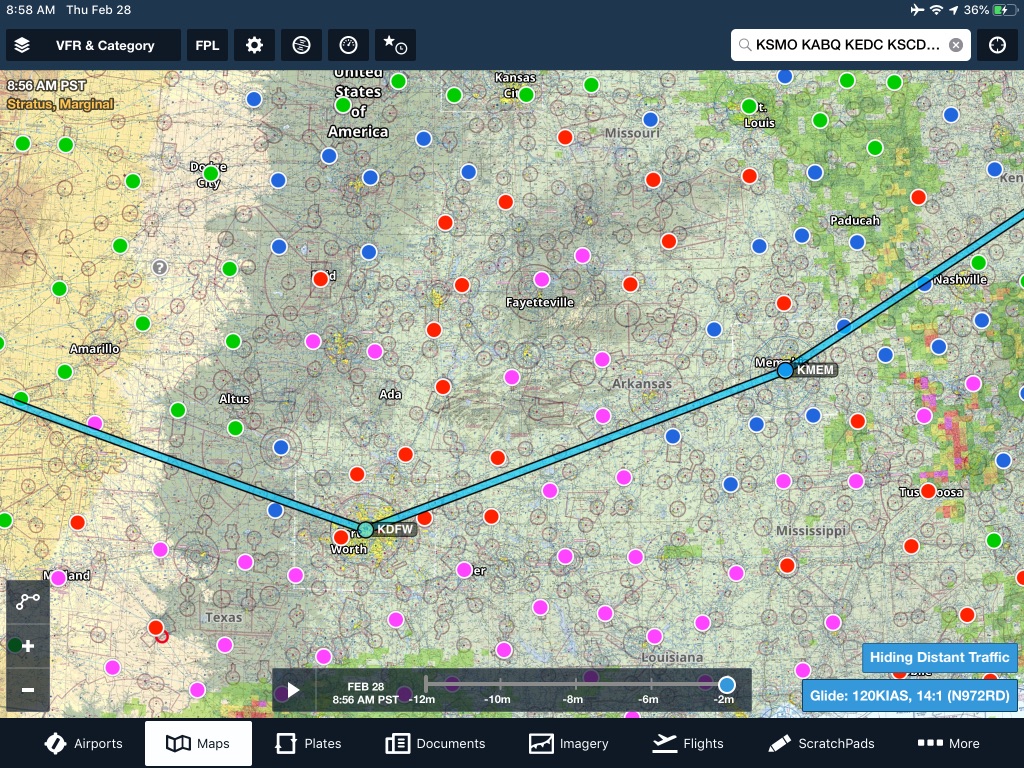Clear the search field with X button
The image size is (1024, 768).
pyautogui.click(x=956, y=45)
